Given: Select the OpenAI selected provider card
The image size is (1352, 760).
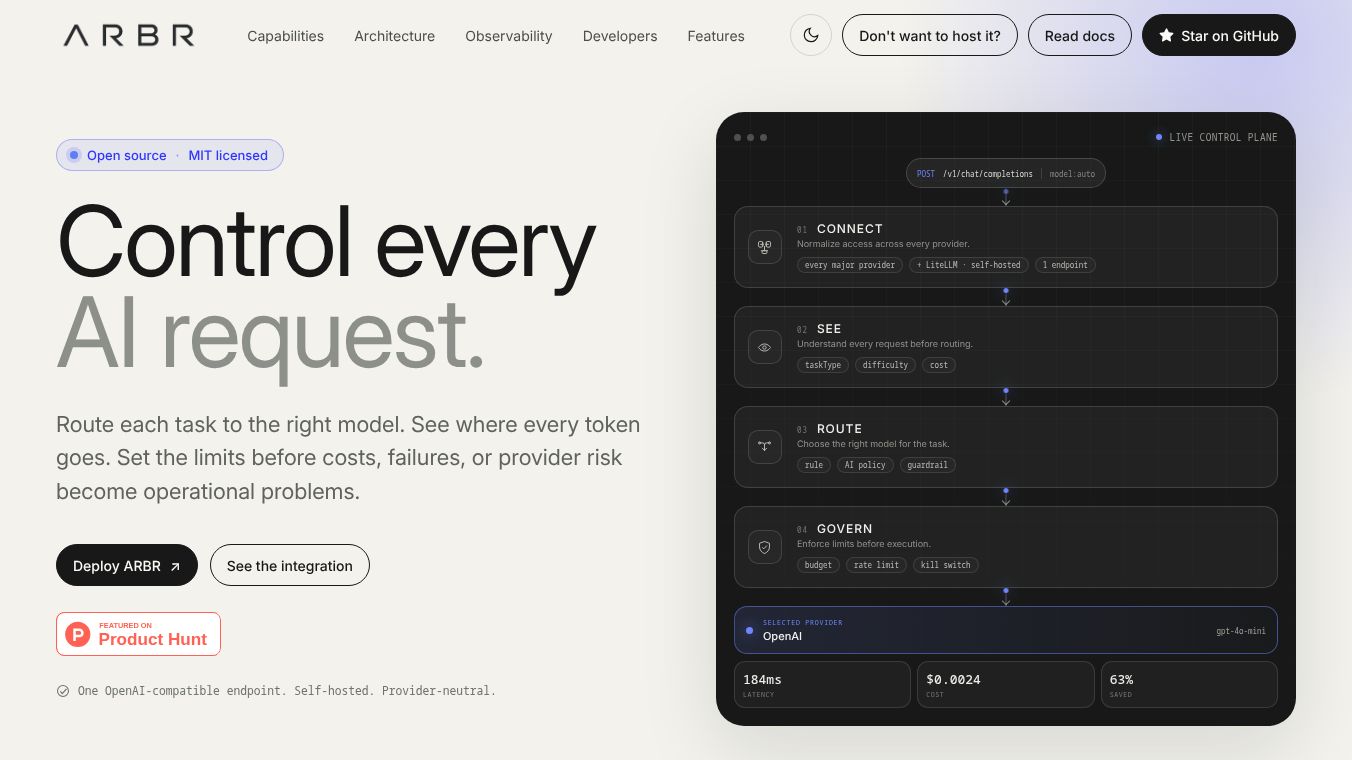Looking at the screenshot, I should point(1006,630).
